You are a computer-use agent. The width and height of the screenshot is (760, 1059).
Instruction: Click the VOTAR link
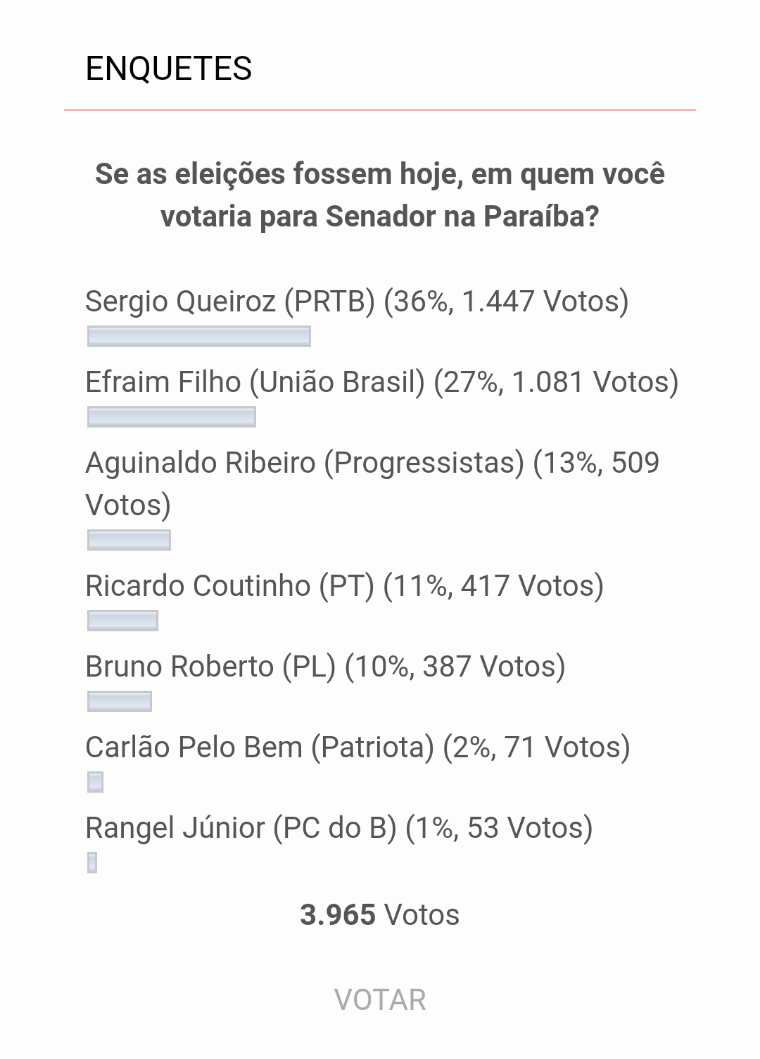(380, 1000)
